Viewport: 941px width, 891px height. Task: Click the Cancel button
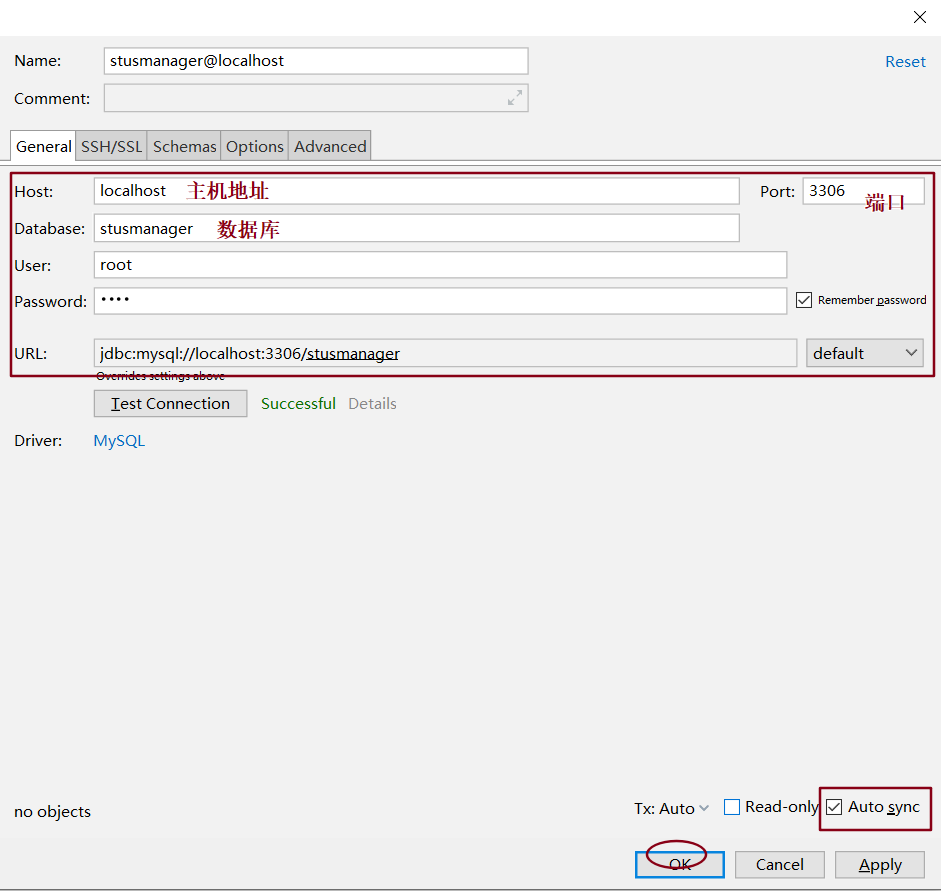[x=780, y=865]
